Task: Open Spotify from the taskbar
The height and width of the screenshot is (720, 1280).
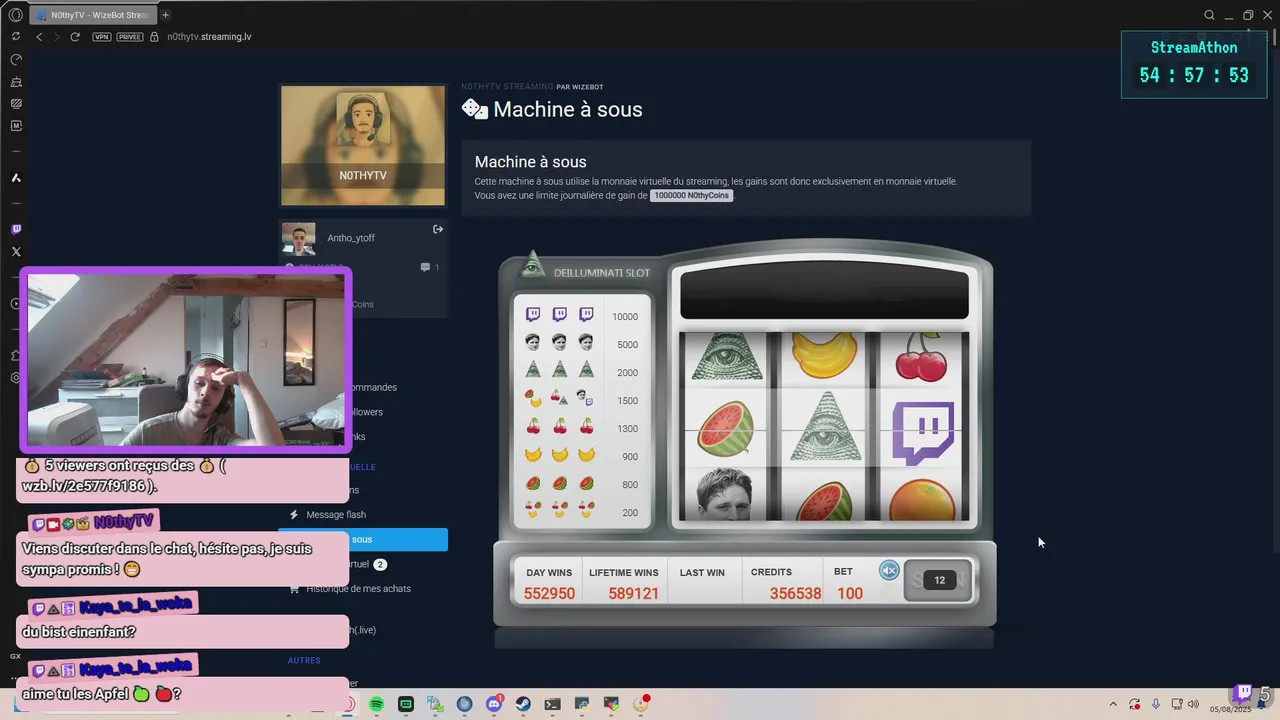Action: click(x=376, y=704)
